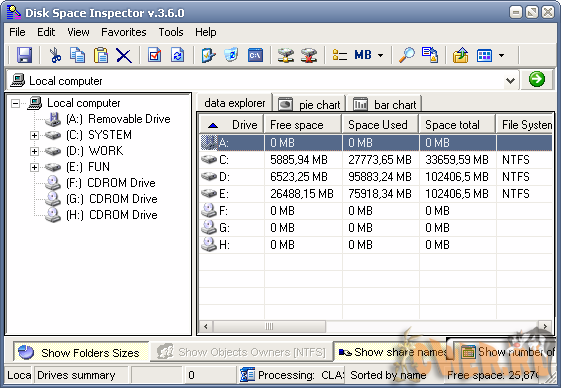Open the File menu
This screenshot has width=561, height=388.
click(x=17, y=32)
